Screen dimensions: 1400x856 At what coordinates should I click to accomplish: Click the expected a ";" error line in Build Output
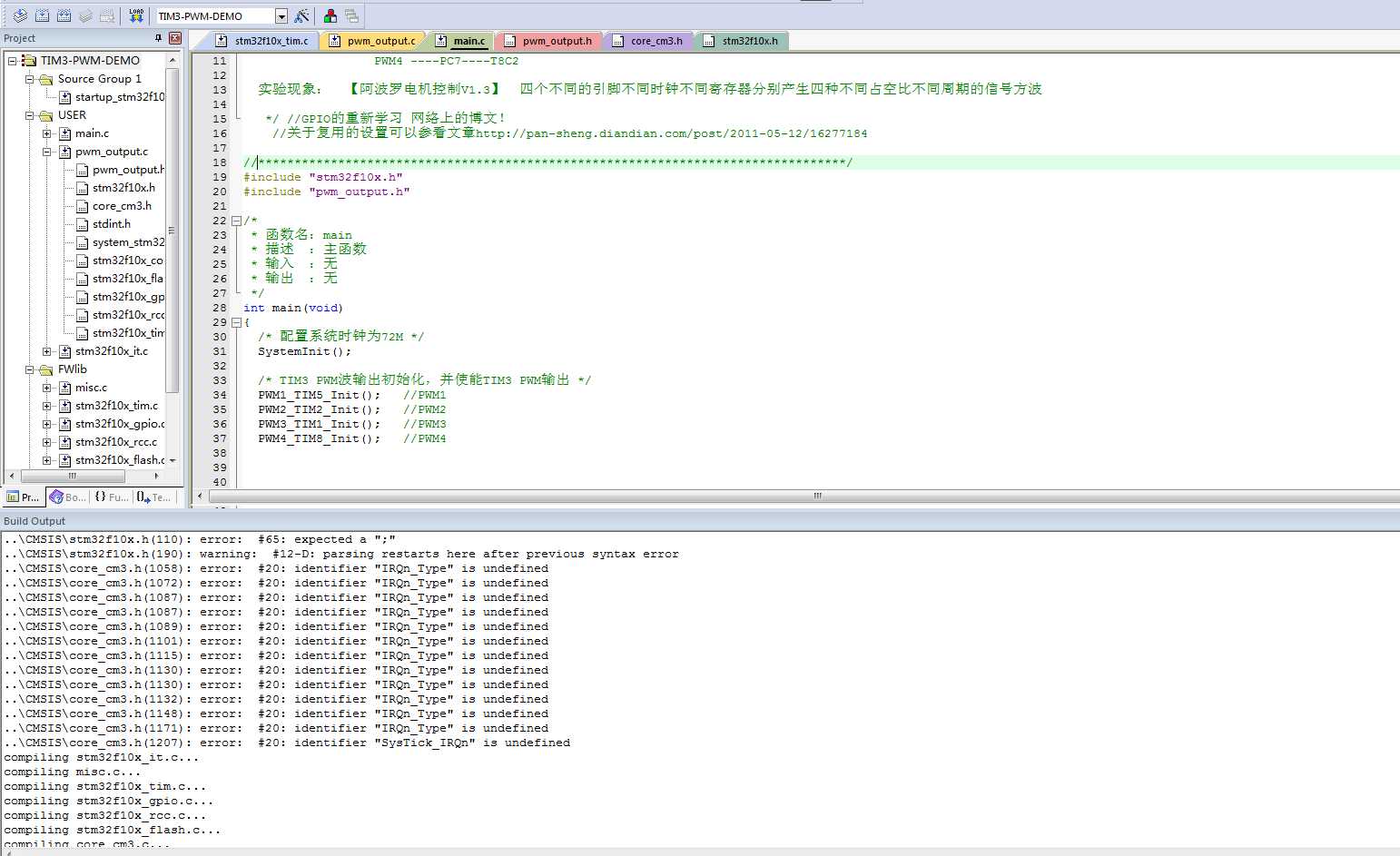[200, 539]
